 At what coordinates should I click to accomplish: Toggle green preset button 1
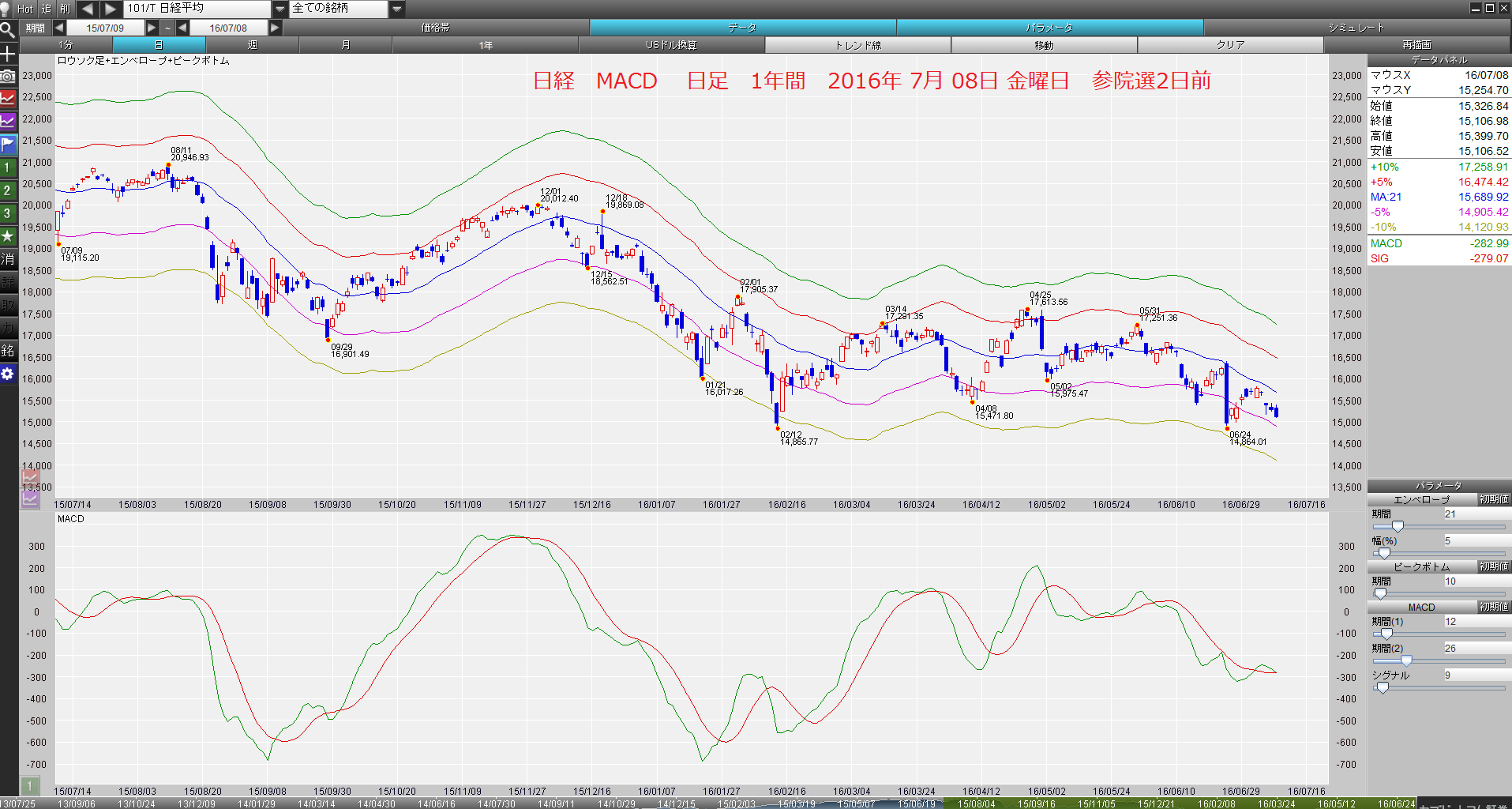[x=8, y=167]
